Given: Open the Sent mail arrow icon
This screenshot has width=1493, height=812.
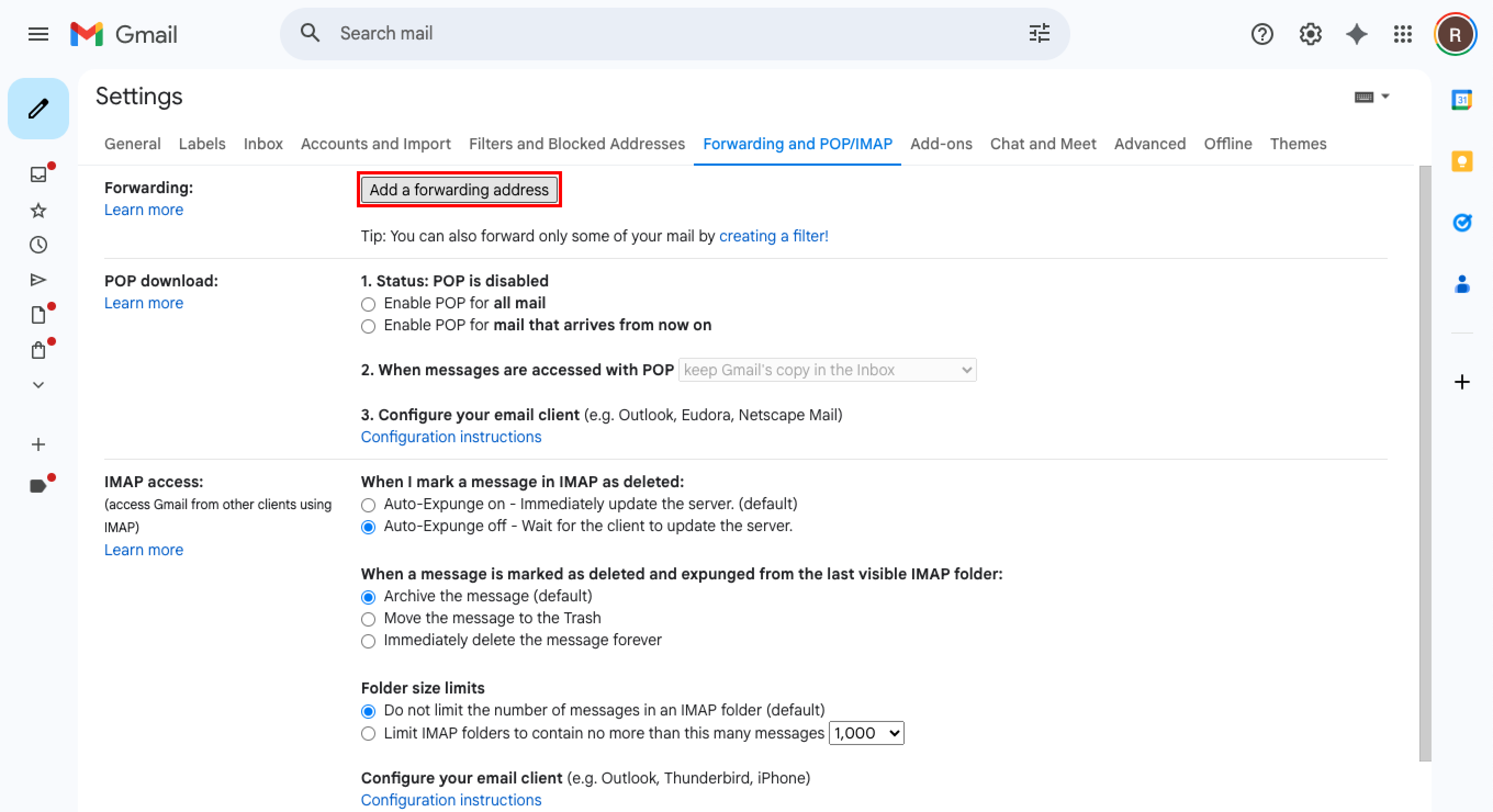Looking at the screenshot, I should [38, 280].
